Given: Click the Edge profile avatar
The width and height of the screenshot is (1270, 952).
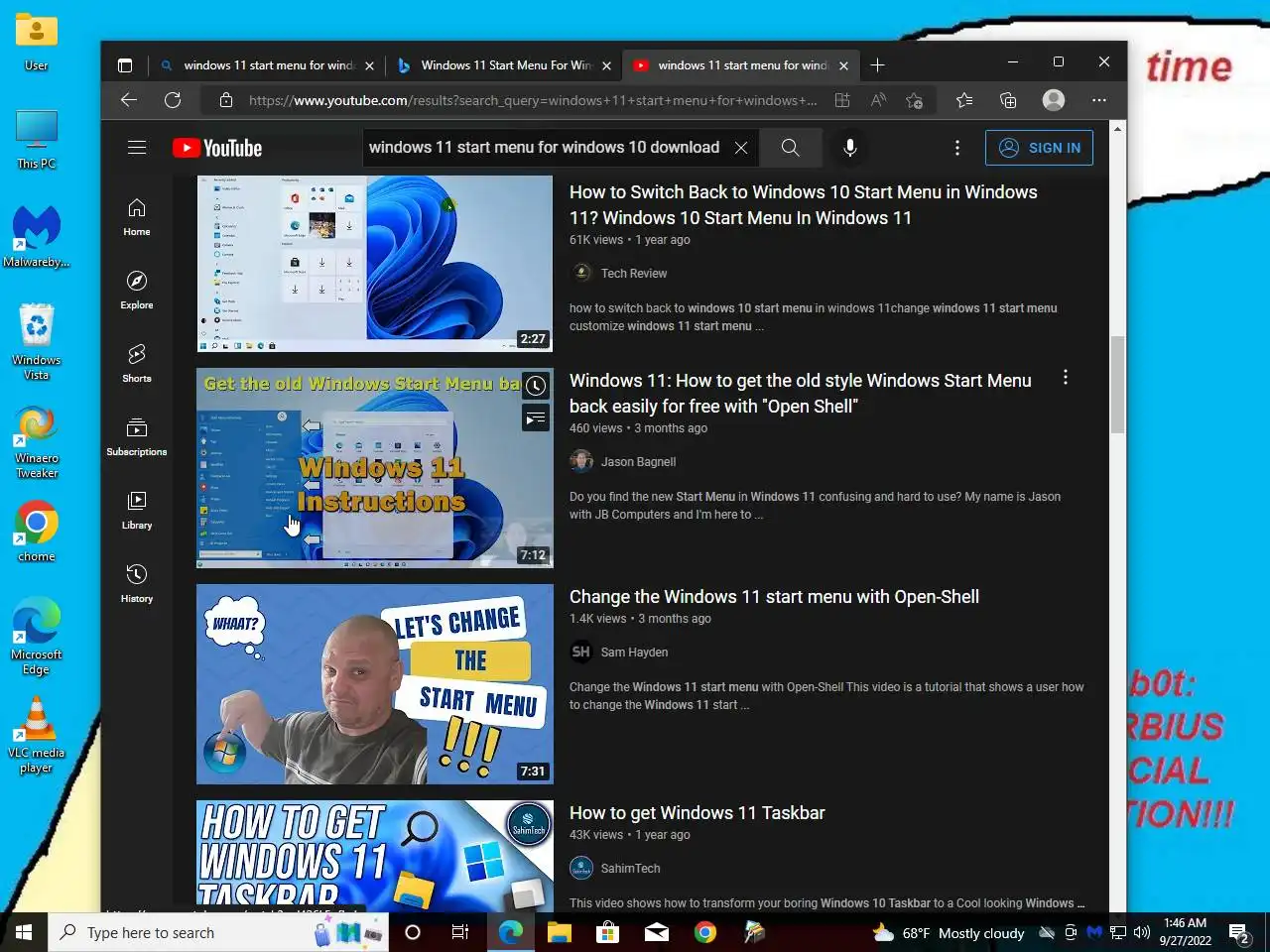Looking at the screenshot, I should coord(1054,100).
